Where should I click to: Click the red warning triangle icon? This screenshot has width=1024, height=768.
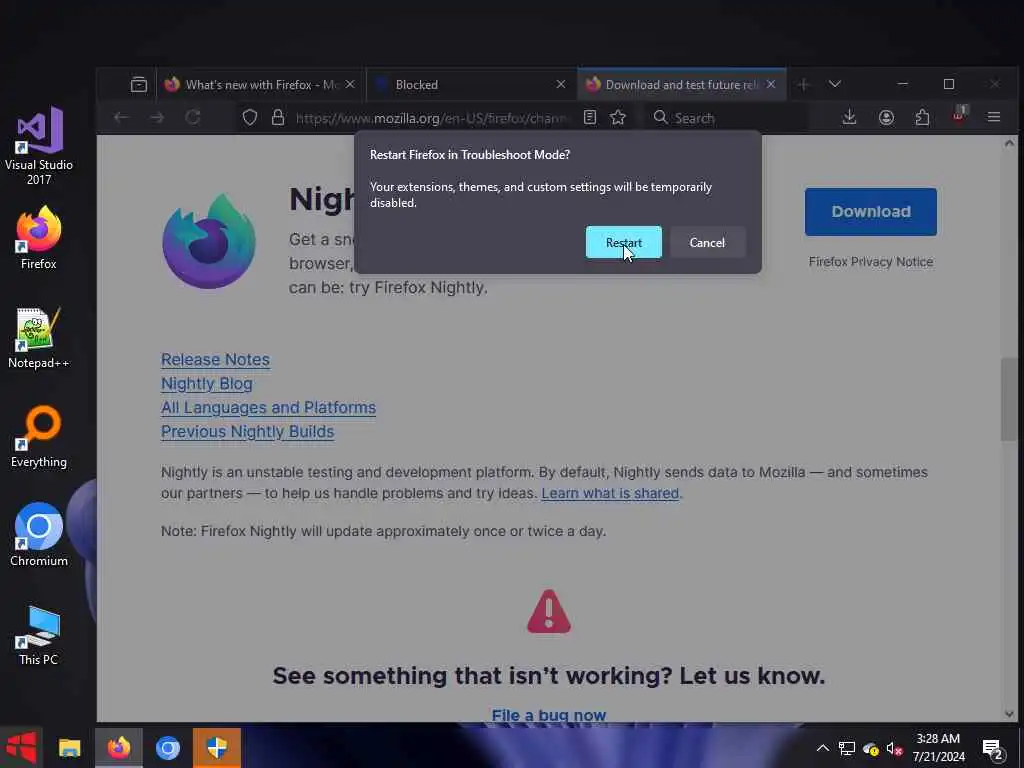(x=549, y=612)
